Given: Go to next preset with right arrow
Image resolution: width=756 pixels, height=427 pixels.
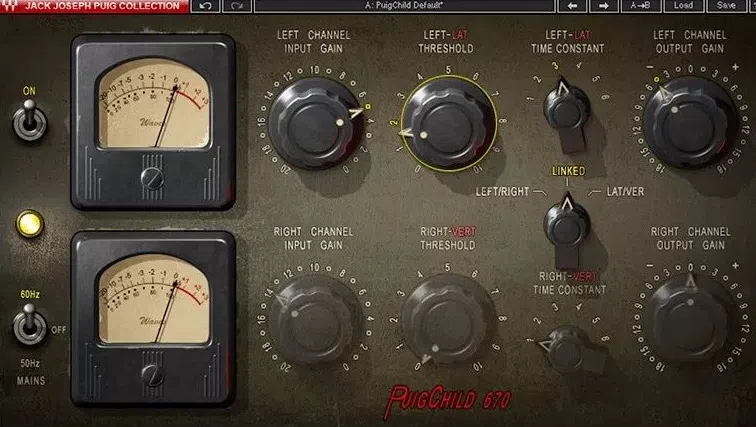Looking at the screenshot, I should point(603,6).
